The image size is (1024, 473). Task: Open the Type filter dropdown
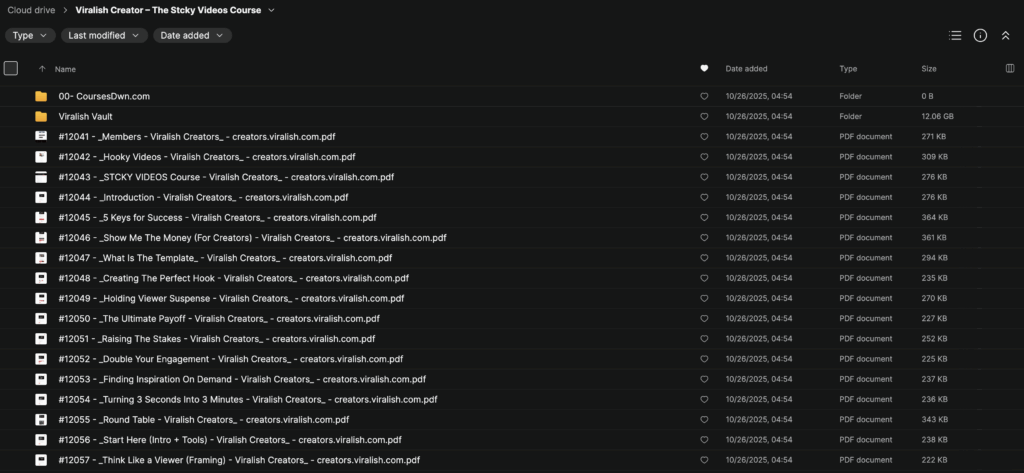(x=30, y=36)
